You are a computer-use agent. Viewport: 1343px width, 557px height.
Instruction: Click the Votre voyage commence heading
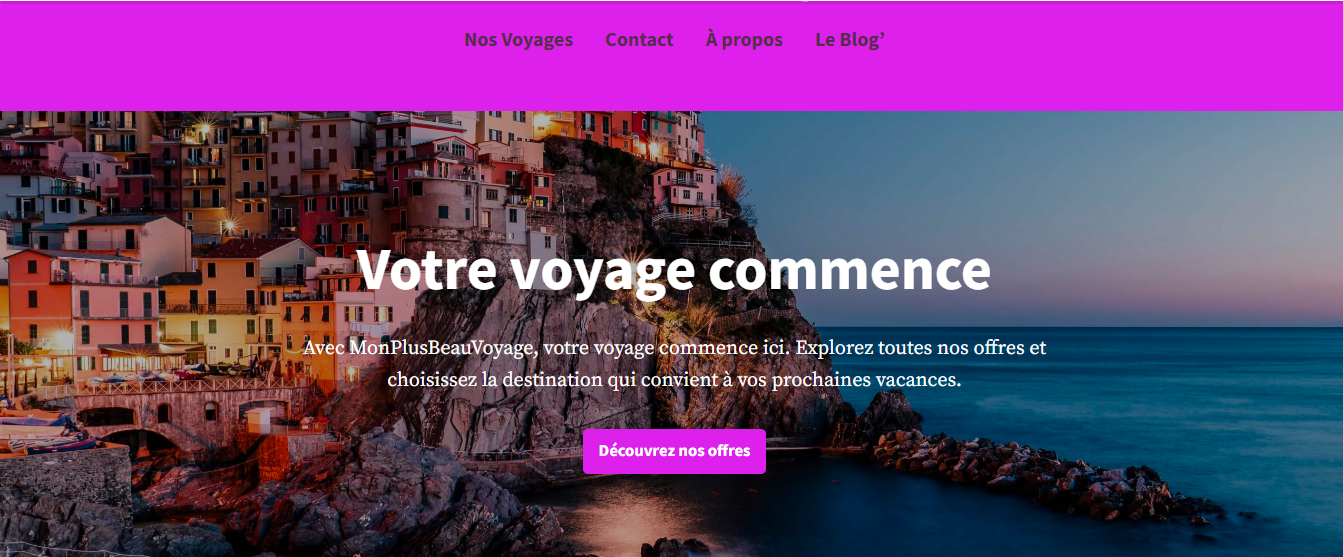click(x=673, y=270)
